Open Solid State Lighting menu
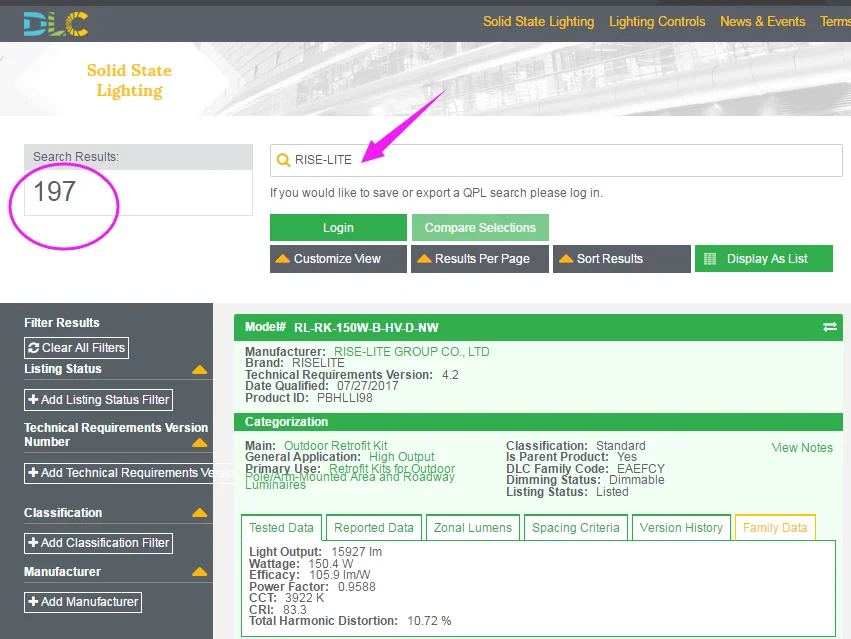851x639 pixels. point(538,22)
